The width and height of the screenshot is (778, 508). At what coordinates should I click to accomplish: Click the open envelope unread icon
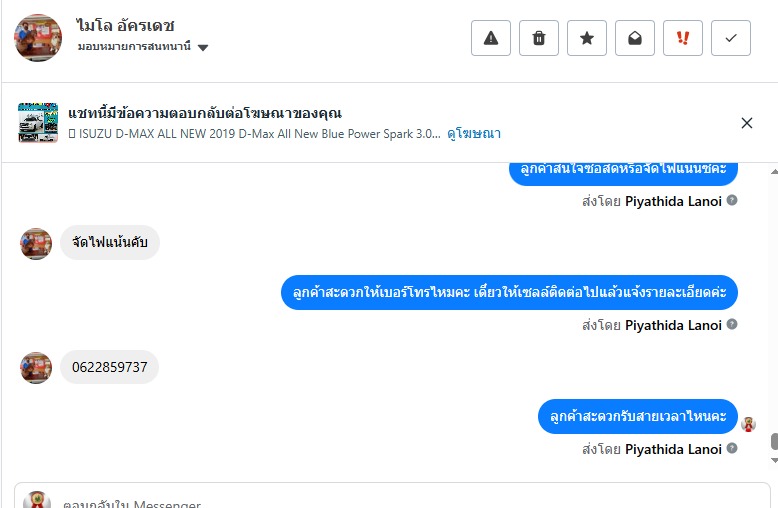[635, 38]
